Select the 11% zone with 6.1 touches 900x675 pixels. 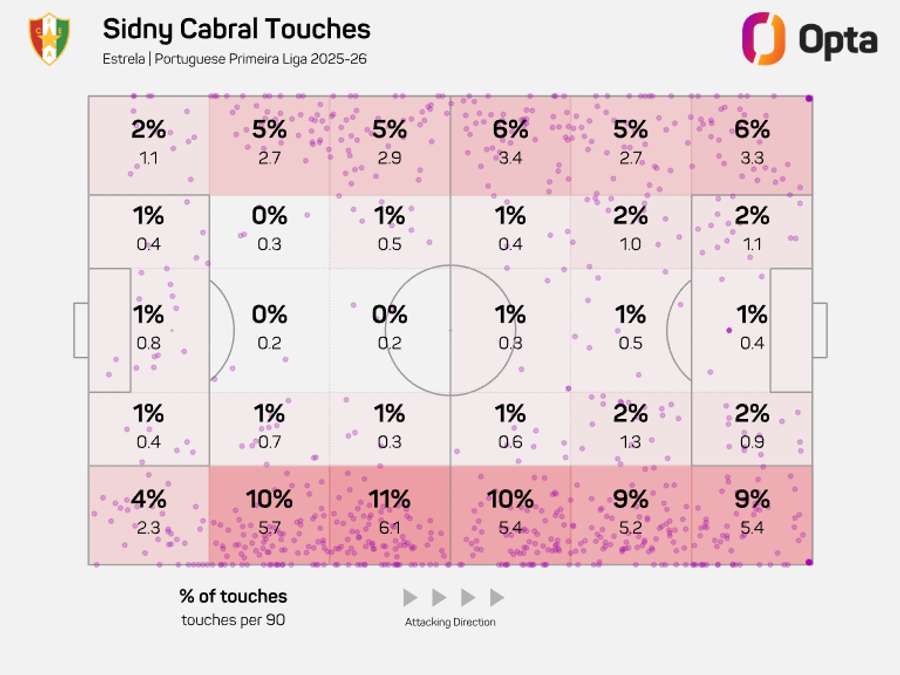390,513
